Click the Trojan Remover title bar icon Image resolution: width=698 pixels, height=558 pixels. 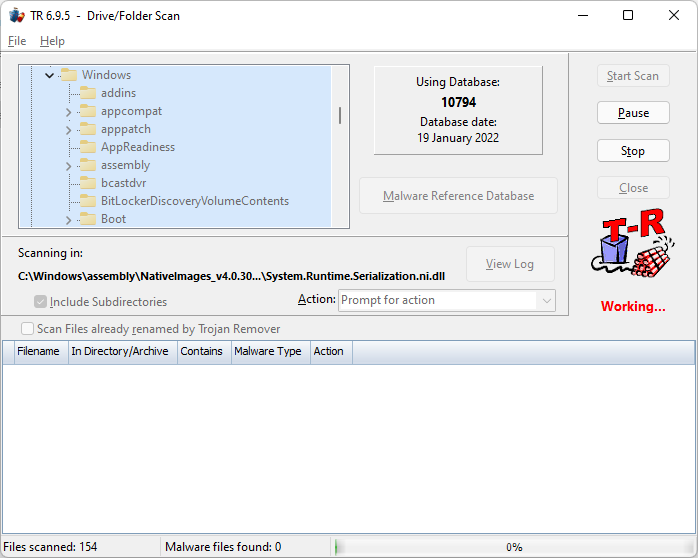[x=17, y=16]
